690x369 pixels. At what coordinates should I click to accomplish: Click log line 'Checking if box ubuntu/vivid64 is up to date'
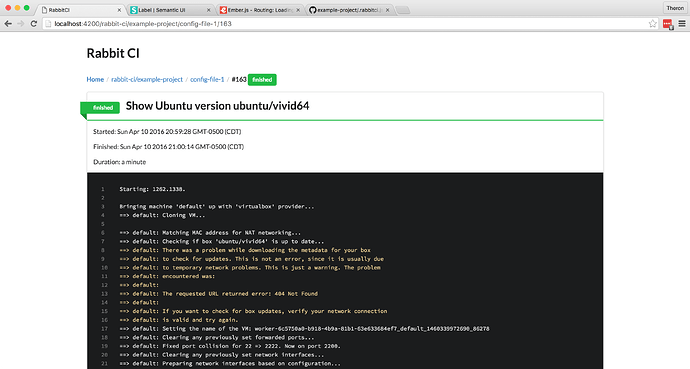tap(221, 241)
